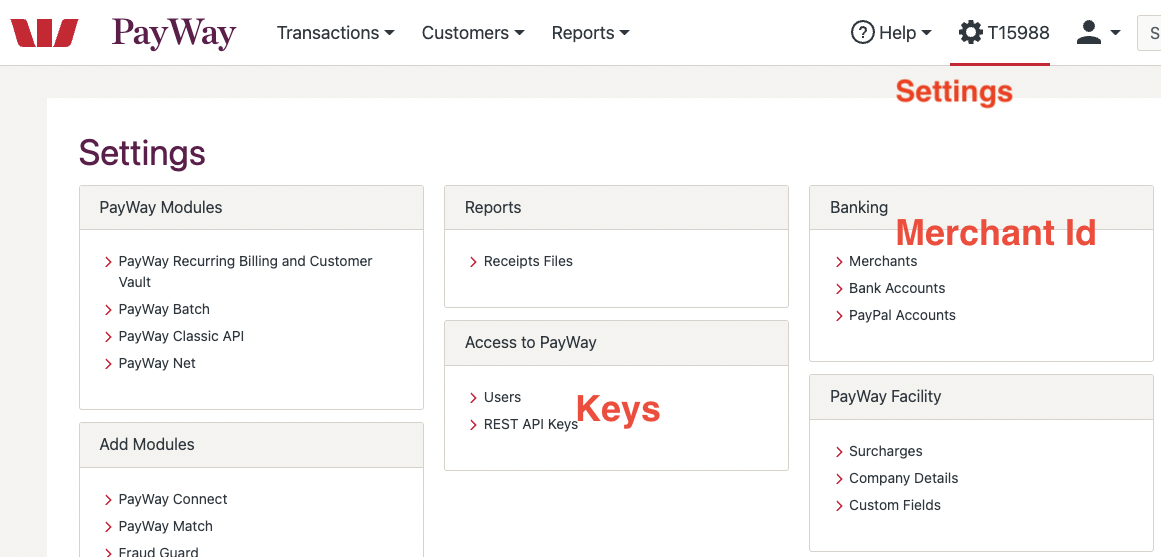This screenshot has height=557, width=1161.
Task: Open PayWay Match under Add Modules
Action: click(x=165, y=526)
